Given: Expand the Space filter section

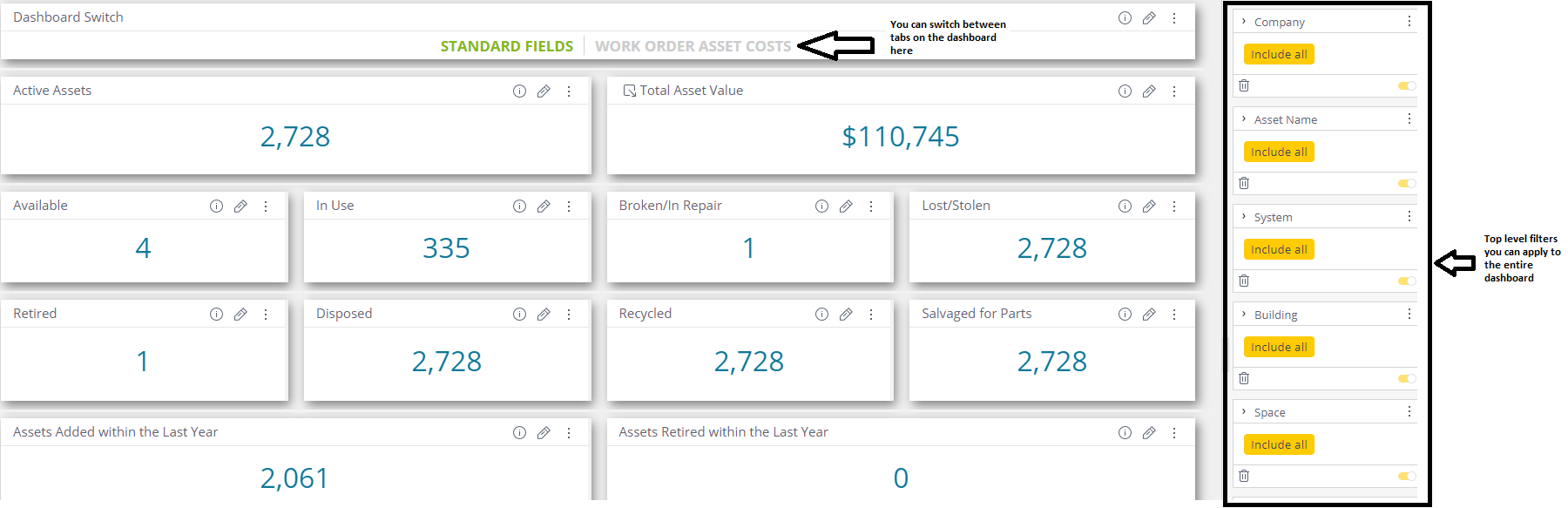Looking at the screenshot, I should tap(1244, 412).
